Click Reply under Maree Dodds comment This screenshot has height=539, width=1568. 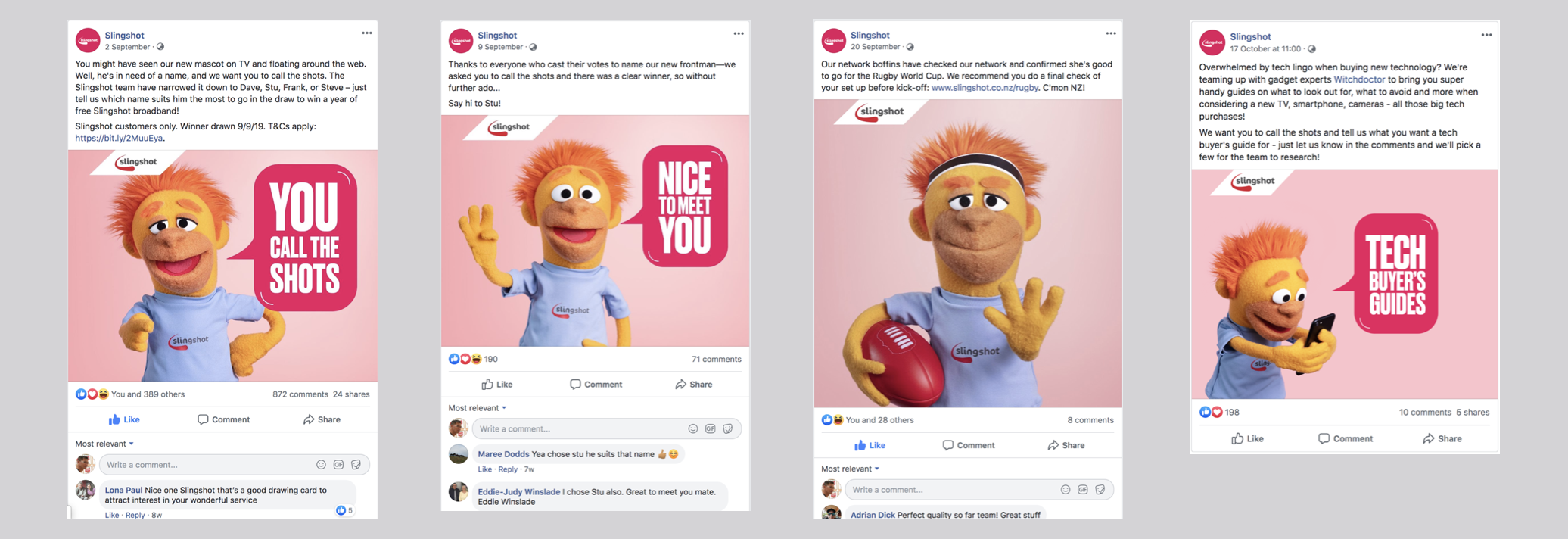coord(508,469)
